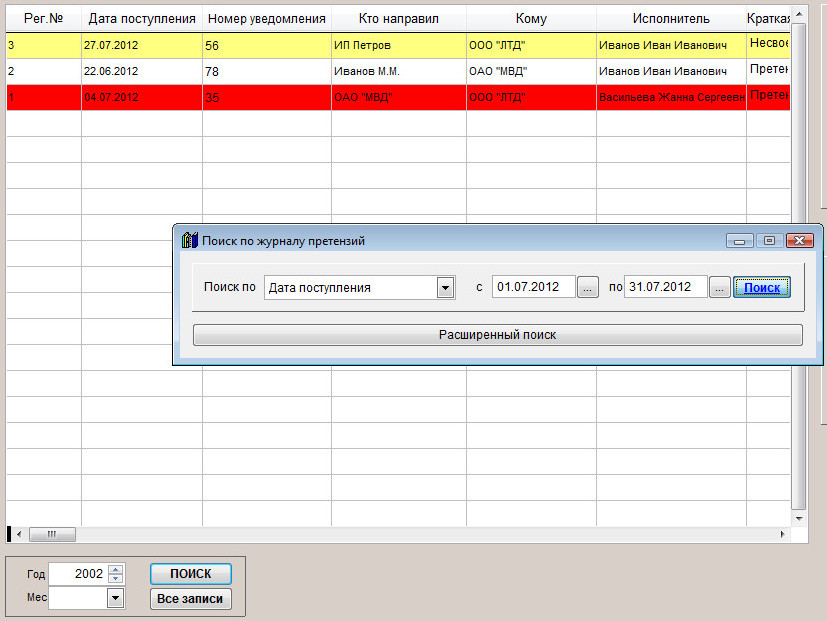The image size is (827, 621).
Task: Minimize the search dialog window
Action: pyautogui.click(x=739, y=241)
